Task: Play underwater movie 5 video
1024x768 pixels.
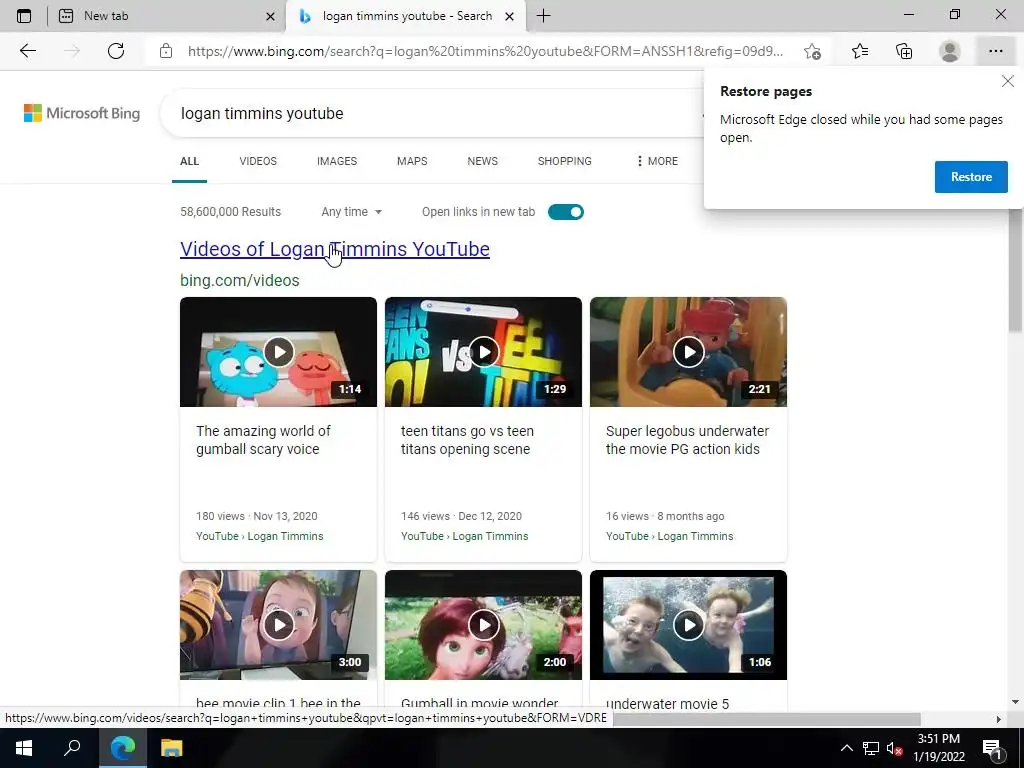Action: [689, 625]
